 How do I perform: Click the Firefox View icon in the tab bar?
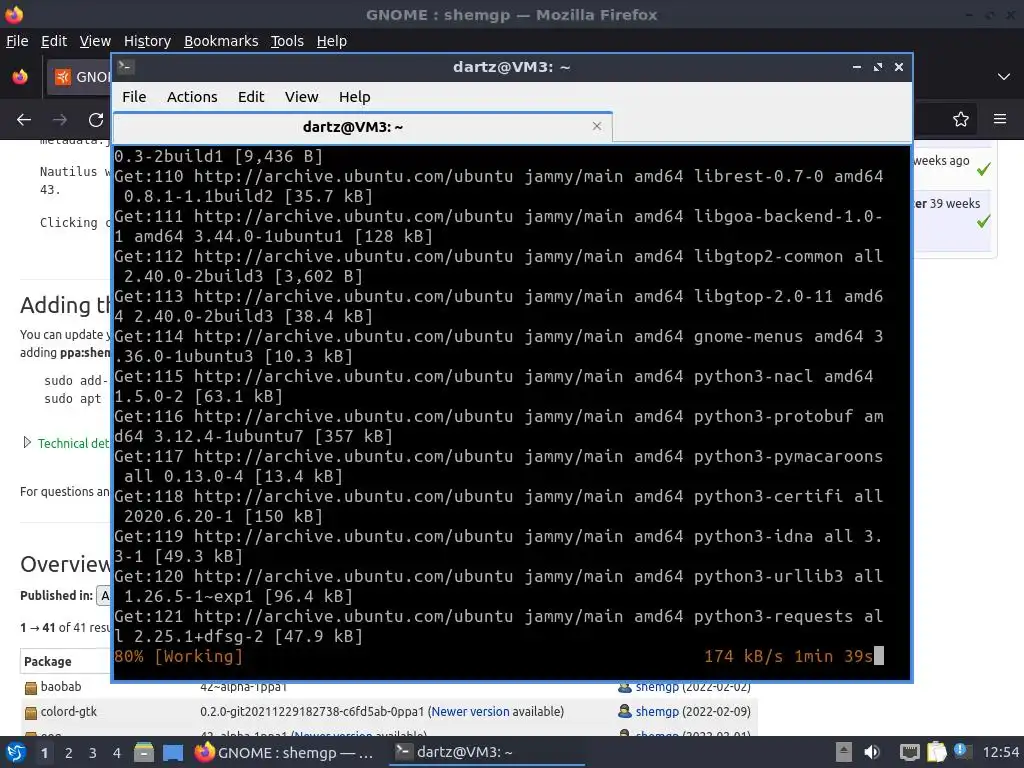click(20, 76)
